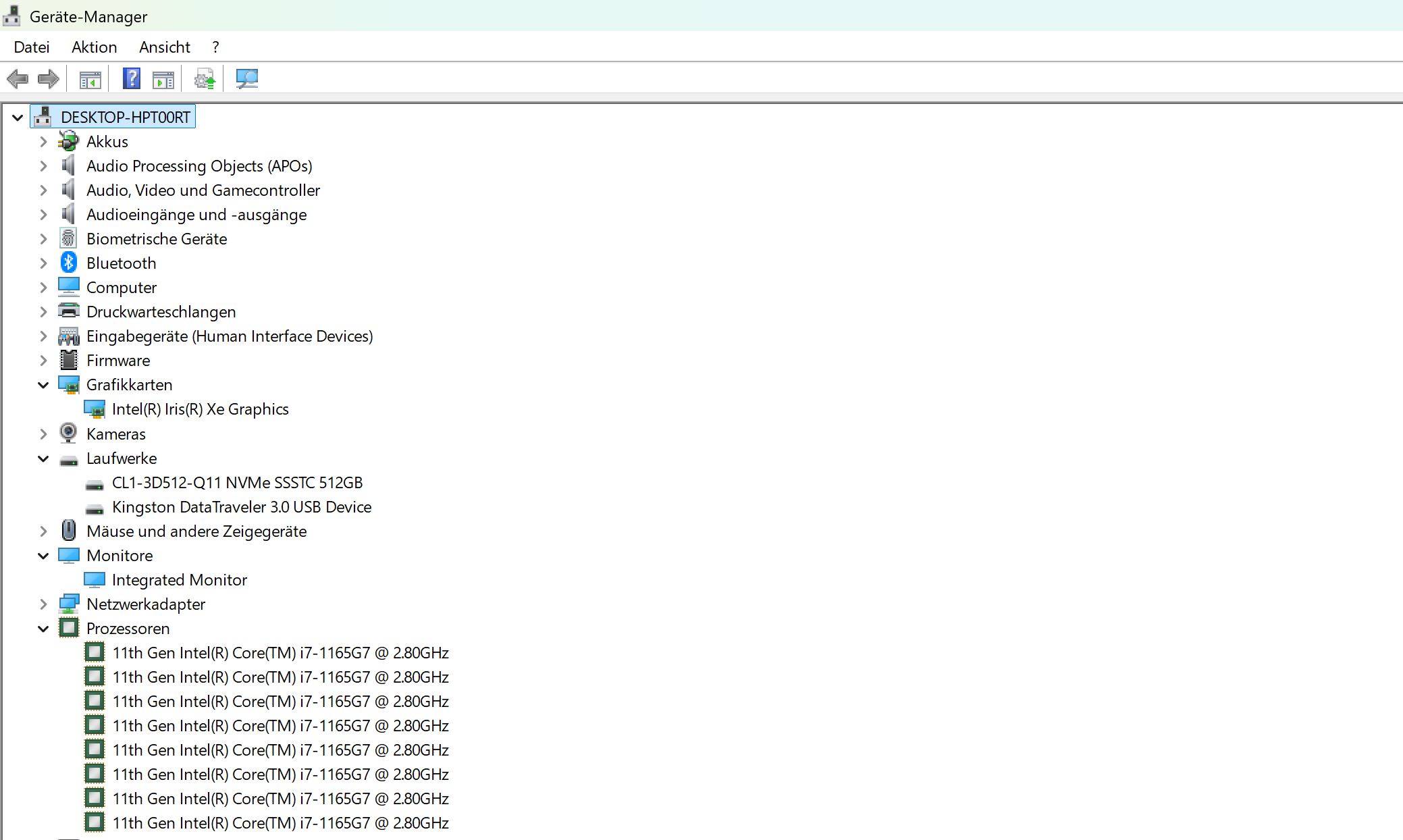Select "Kingston DataTraveler 3.0 USB Device"
This screenshot has width=1403, height=840.
pyautogui.click(x=242, y=507)
